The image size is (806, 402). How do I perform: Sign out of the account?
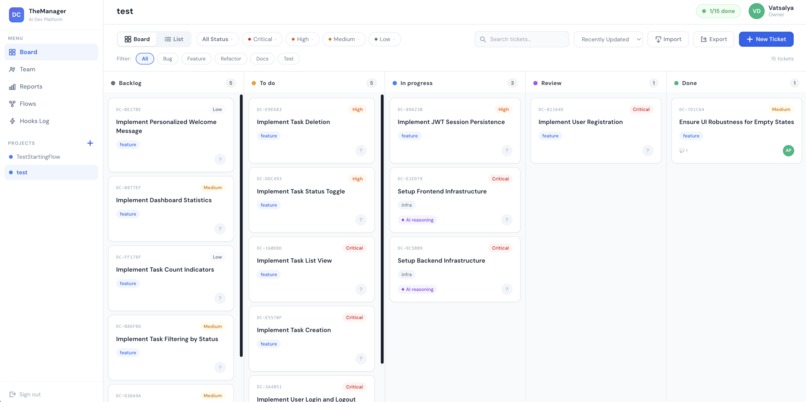(25, 394)
